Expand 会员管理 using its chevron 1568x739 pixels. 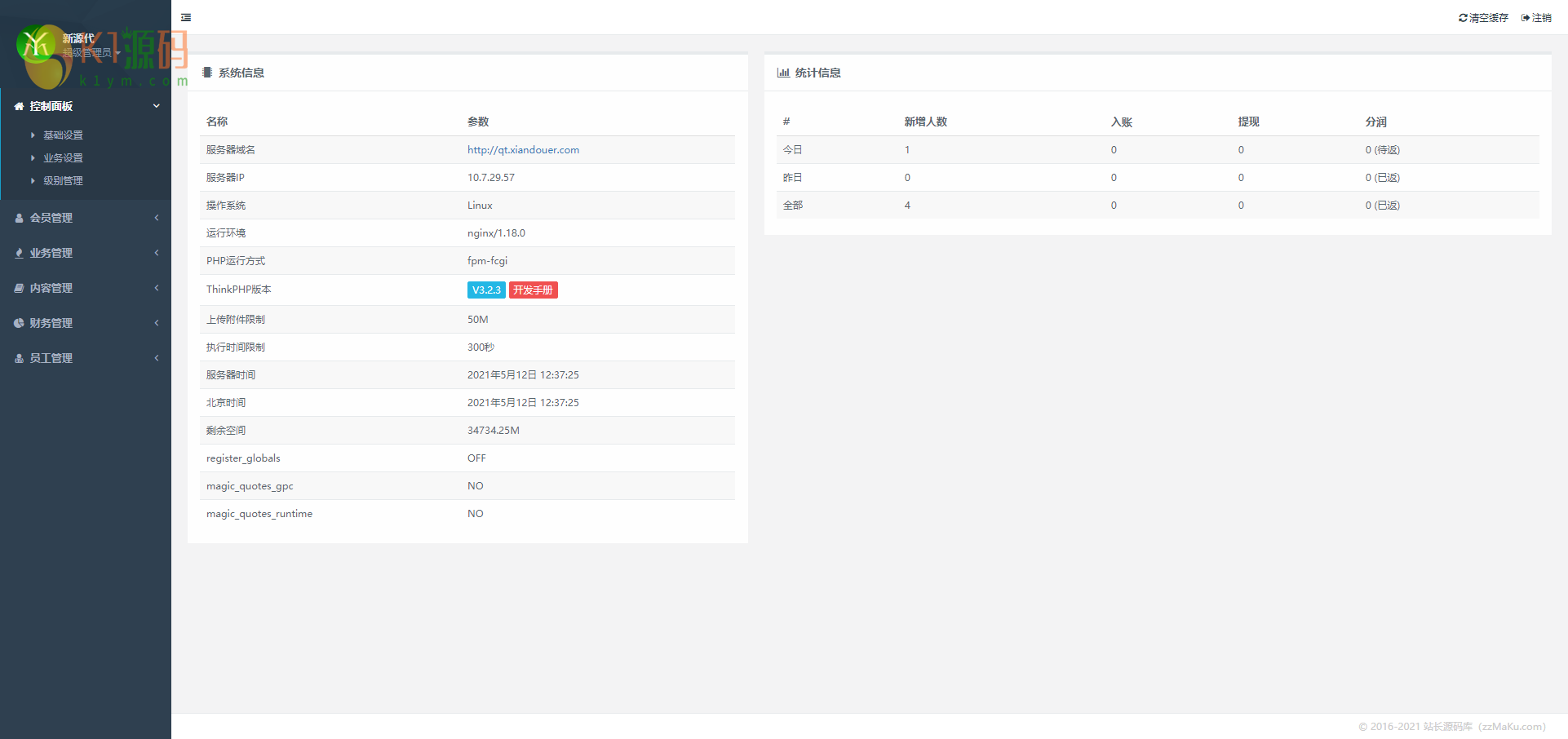tap(157, 218)
